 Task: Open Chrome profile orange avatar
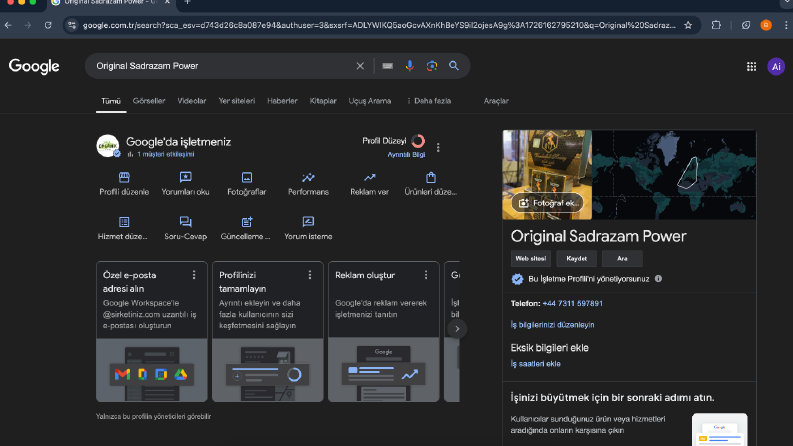[766, 25]
